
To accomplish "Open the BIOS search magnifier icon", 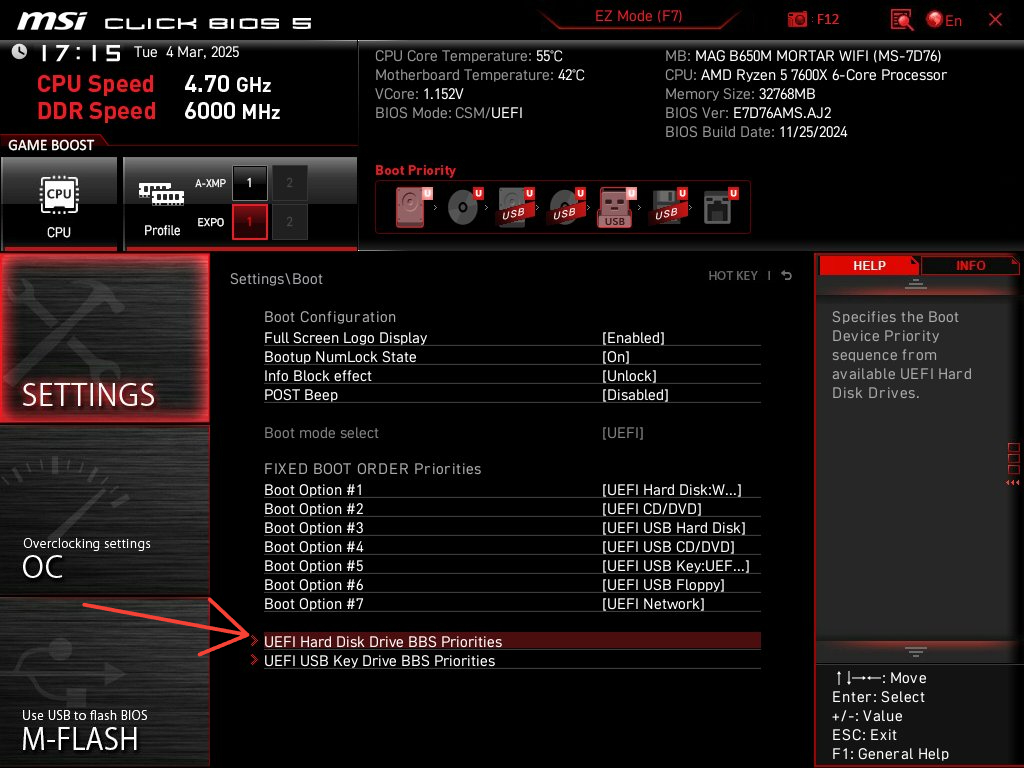I will pos(902,20).
